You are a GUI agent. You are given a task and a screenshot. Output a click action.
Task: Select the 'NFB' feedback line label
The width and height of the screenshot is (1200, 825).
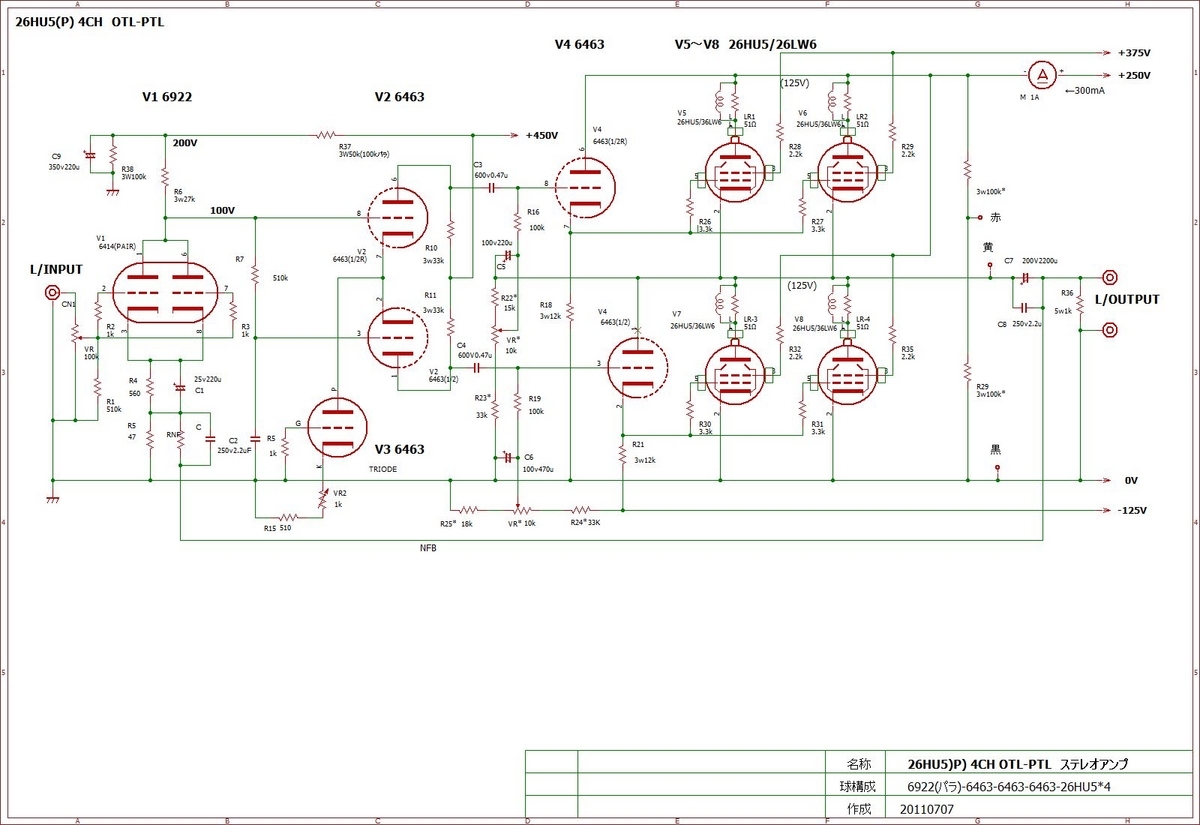[428, 549]
